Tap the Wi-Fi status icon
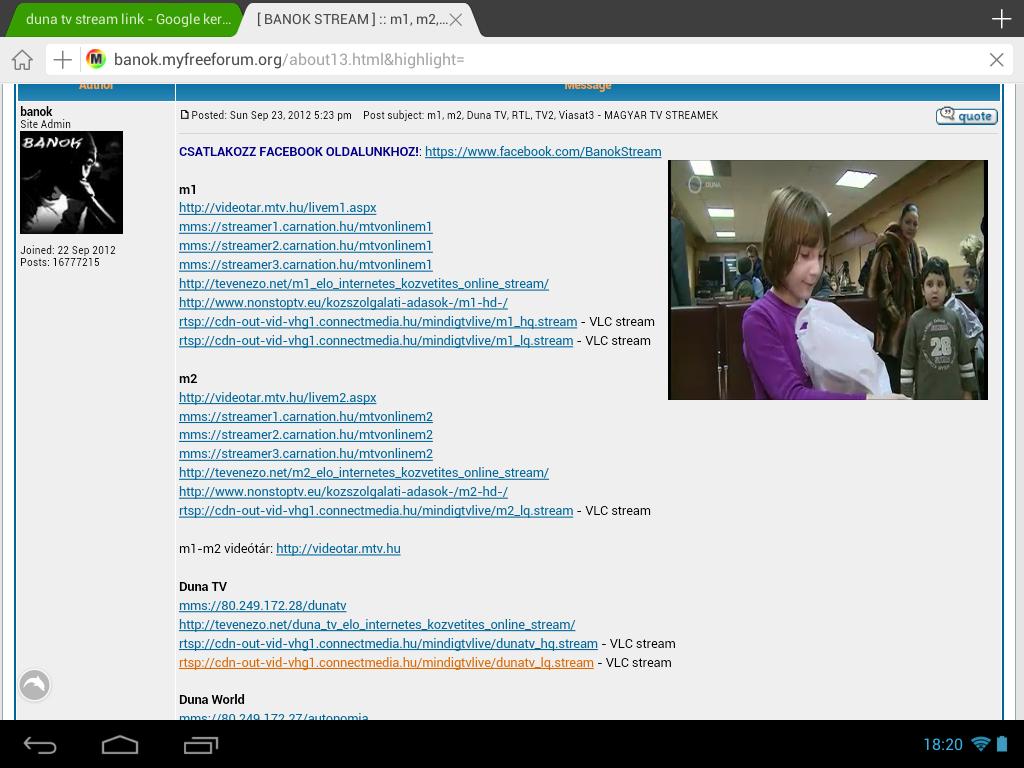The width and height of the screenshot is (1024, 768). (x=980, y=744)
